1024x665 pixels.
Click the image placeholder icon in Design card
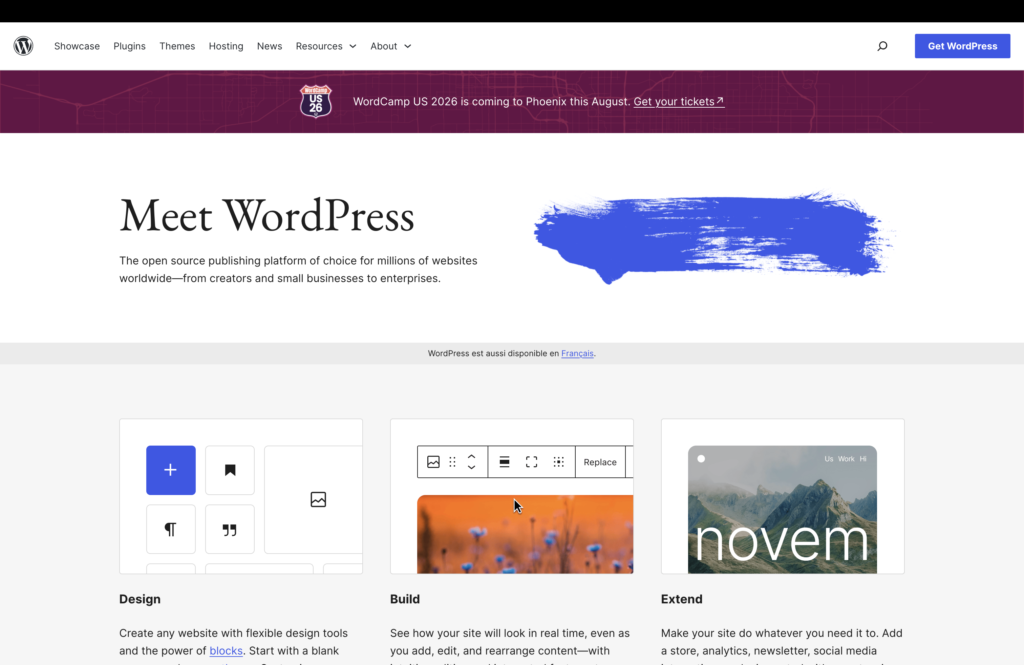[x=318, y=500]
